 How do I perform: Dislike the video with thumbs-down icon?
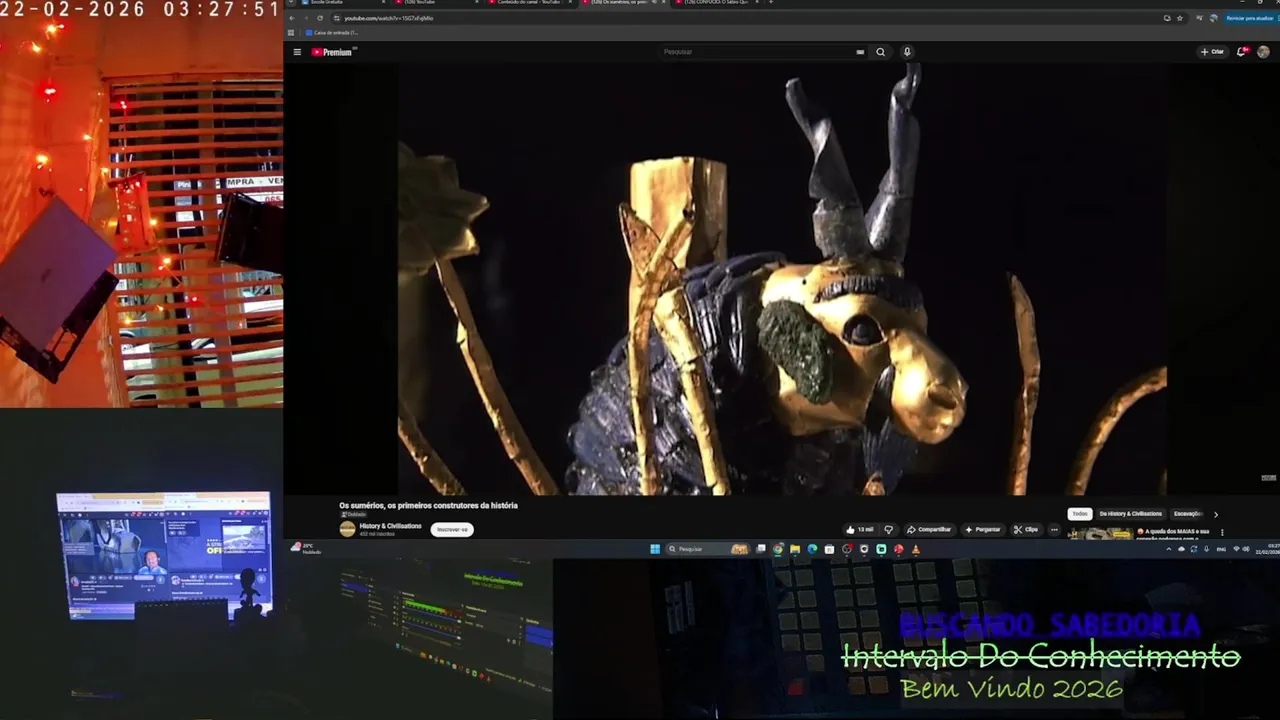coord(888,529)
